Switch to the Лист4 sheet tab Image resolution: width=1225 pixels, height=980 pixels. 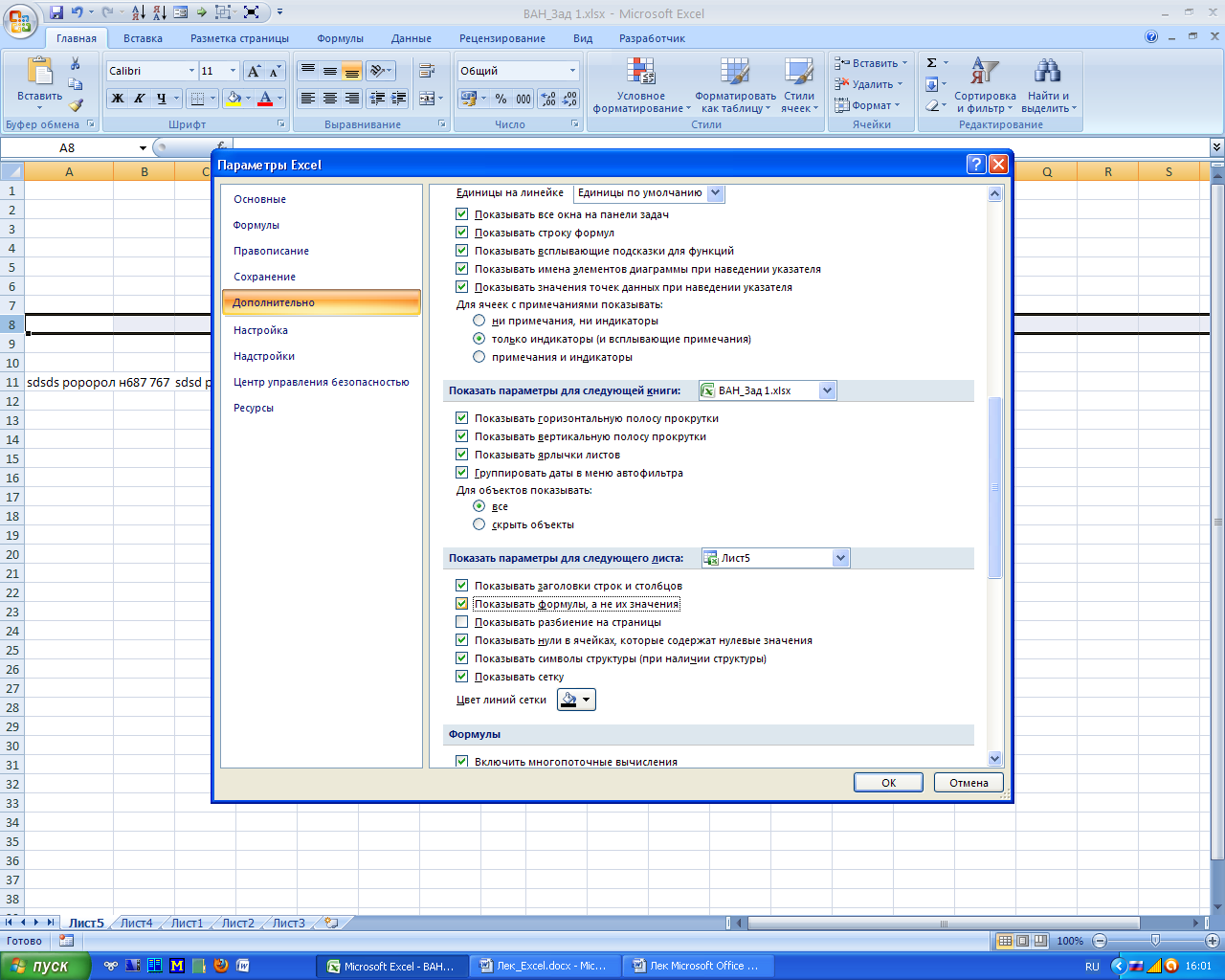(137, 924)
